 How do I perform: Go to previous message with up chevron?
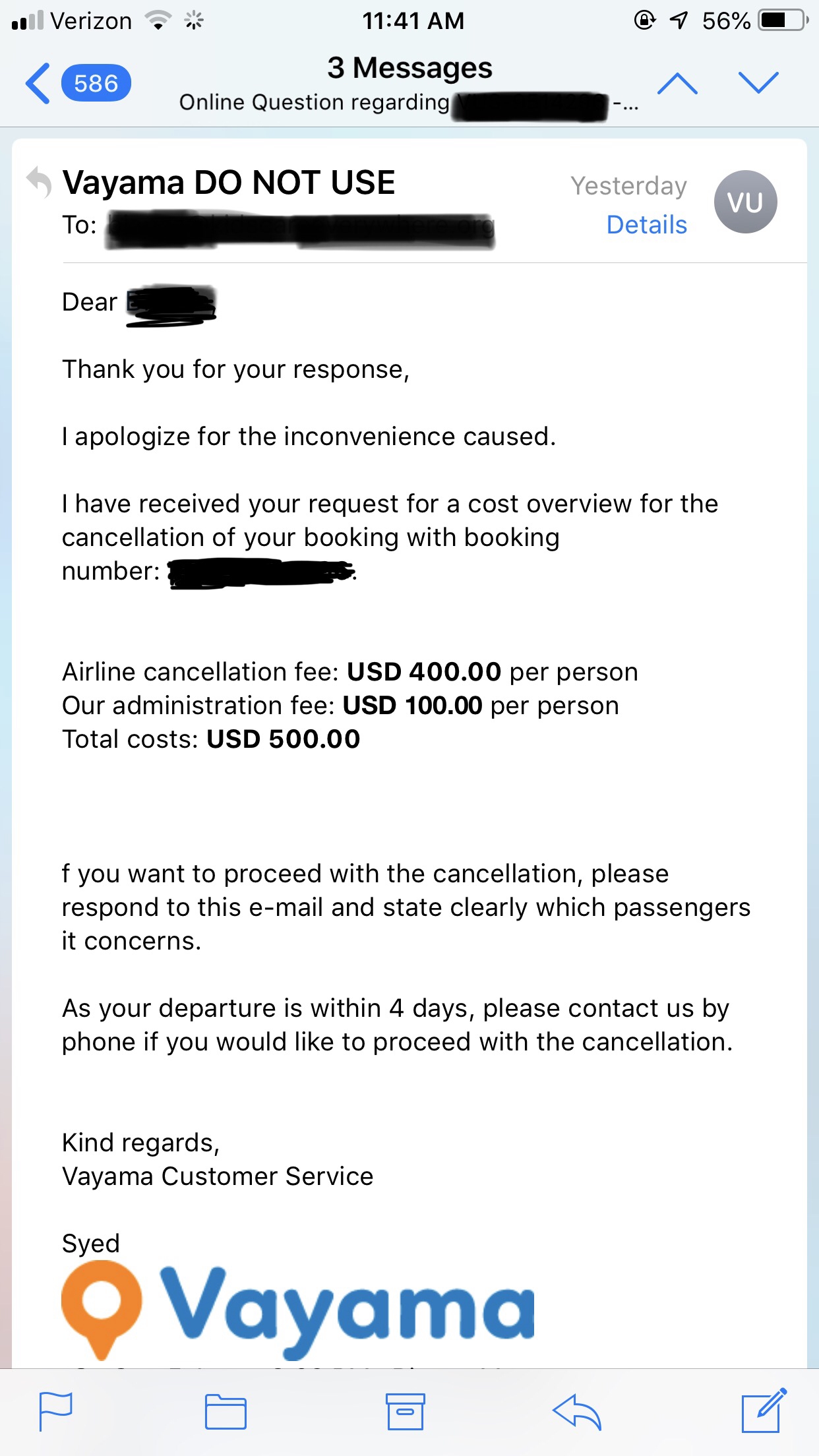click(x=677, y=84)
